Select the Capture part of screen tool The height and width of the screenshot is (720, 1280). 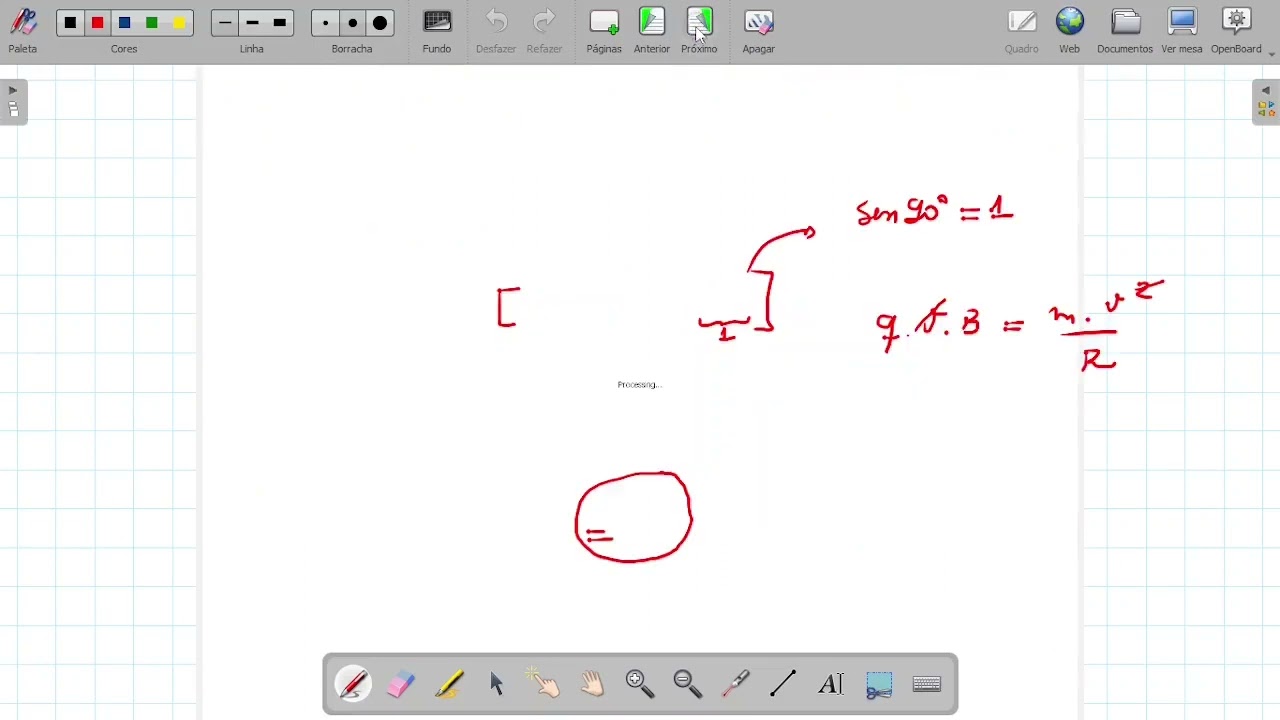click(879, 684)
